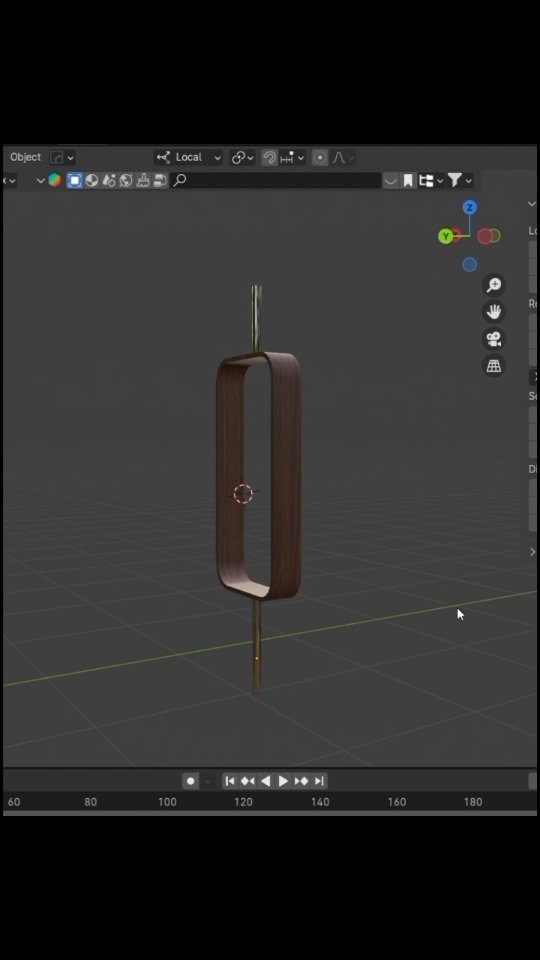540x960 pixels.
Task: Click the large red gizmo circle
Action: coord(486,236)
